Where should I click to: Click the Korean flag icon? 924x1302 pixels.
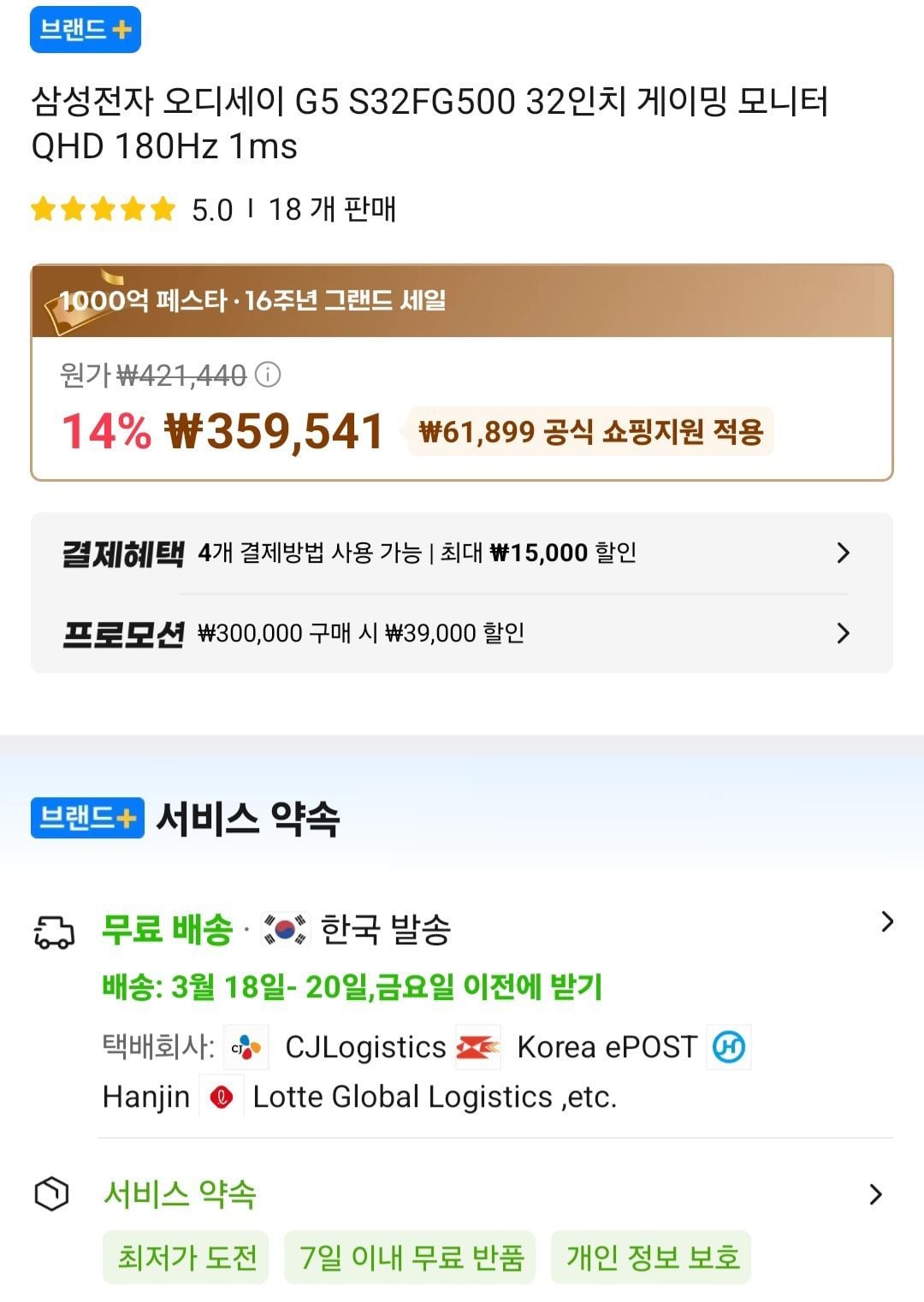pos(284,930)
